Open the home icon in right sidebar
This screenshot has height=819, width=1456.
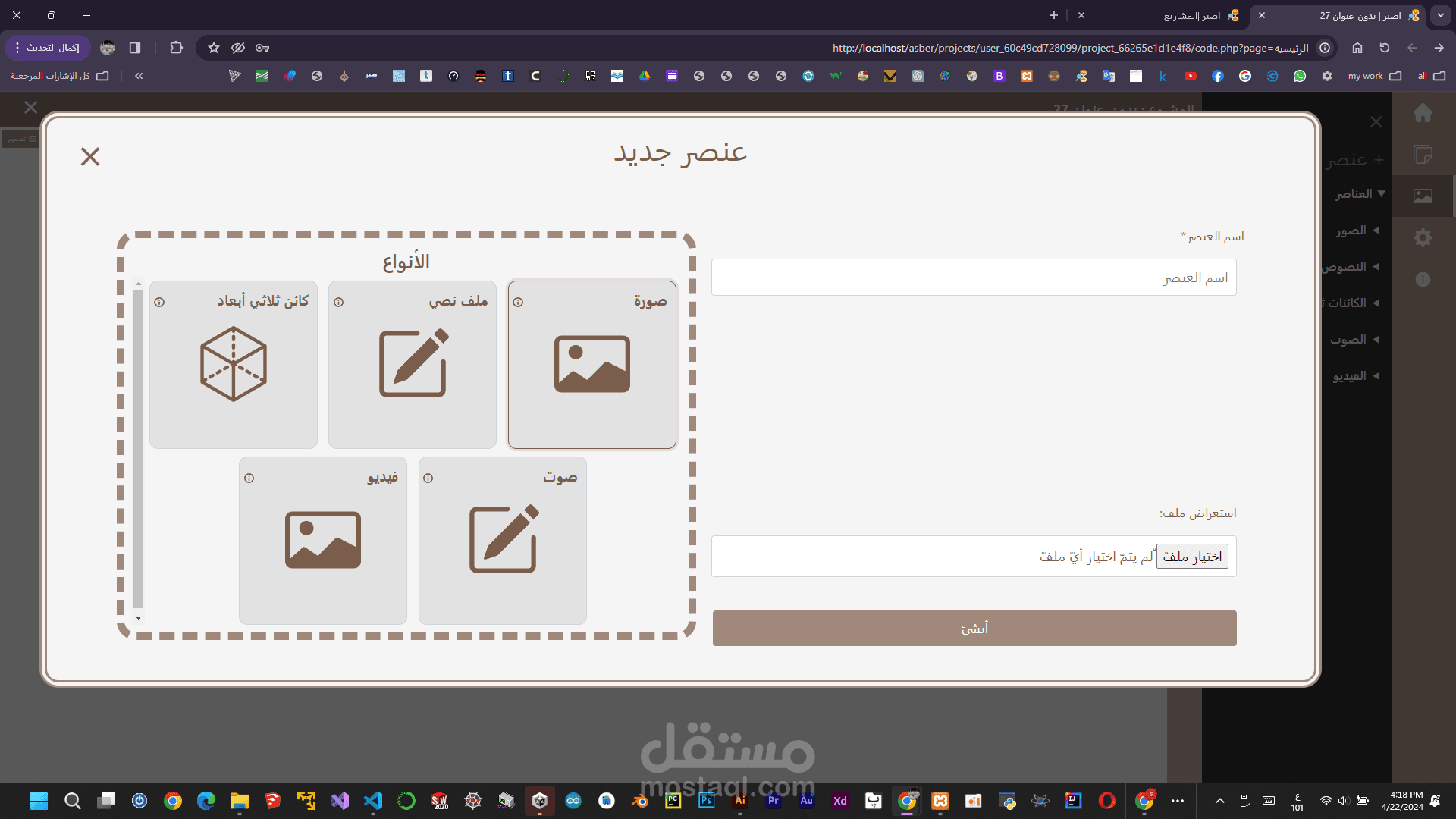pyautogui.click(x=1423, y=114)
